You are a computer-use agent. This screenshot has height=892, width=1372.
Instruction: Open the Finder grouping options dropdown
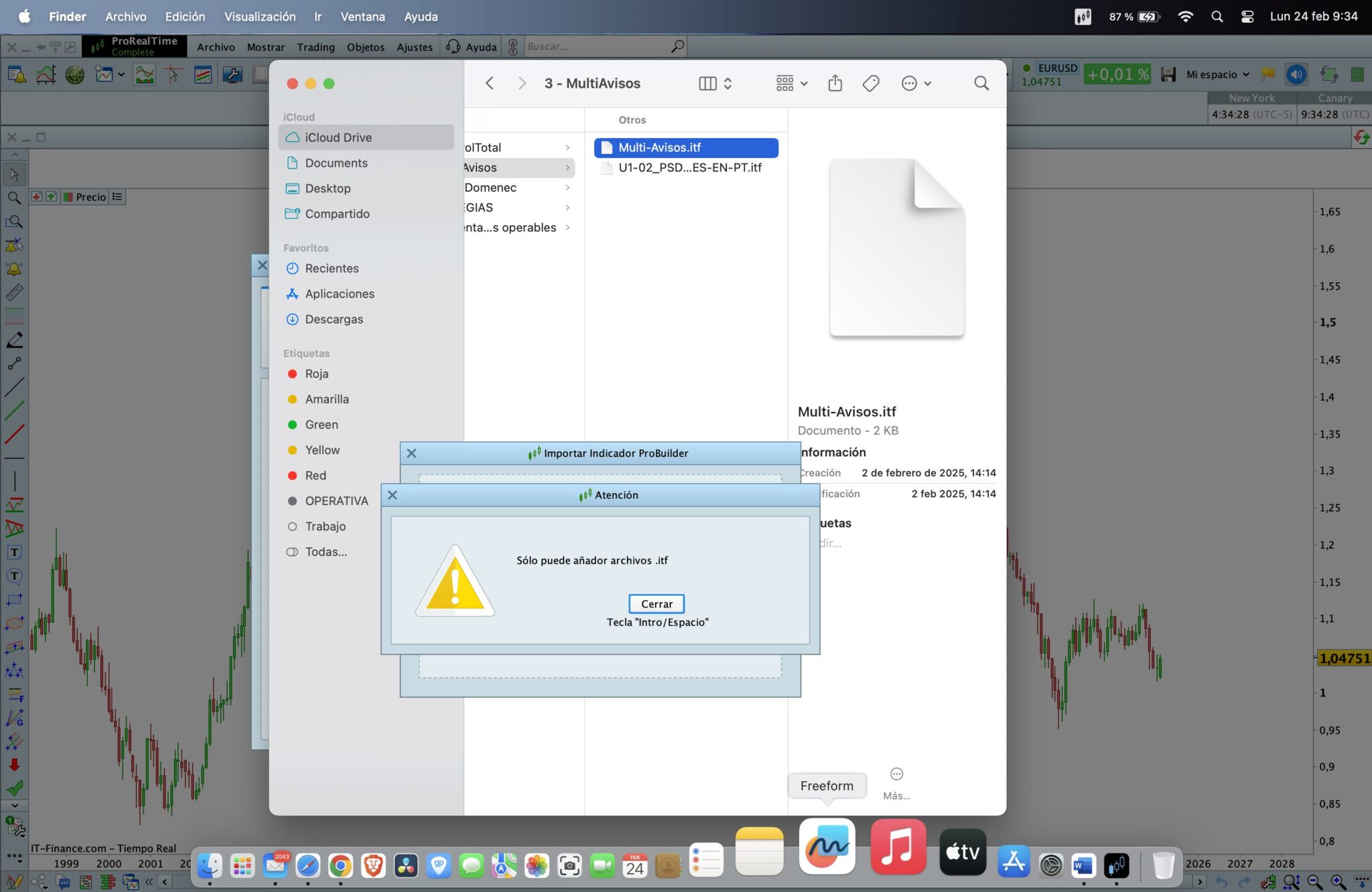pyautogui.click(x=791, y=83)
